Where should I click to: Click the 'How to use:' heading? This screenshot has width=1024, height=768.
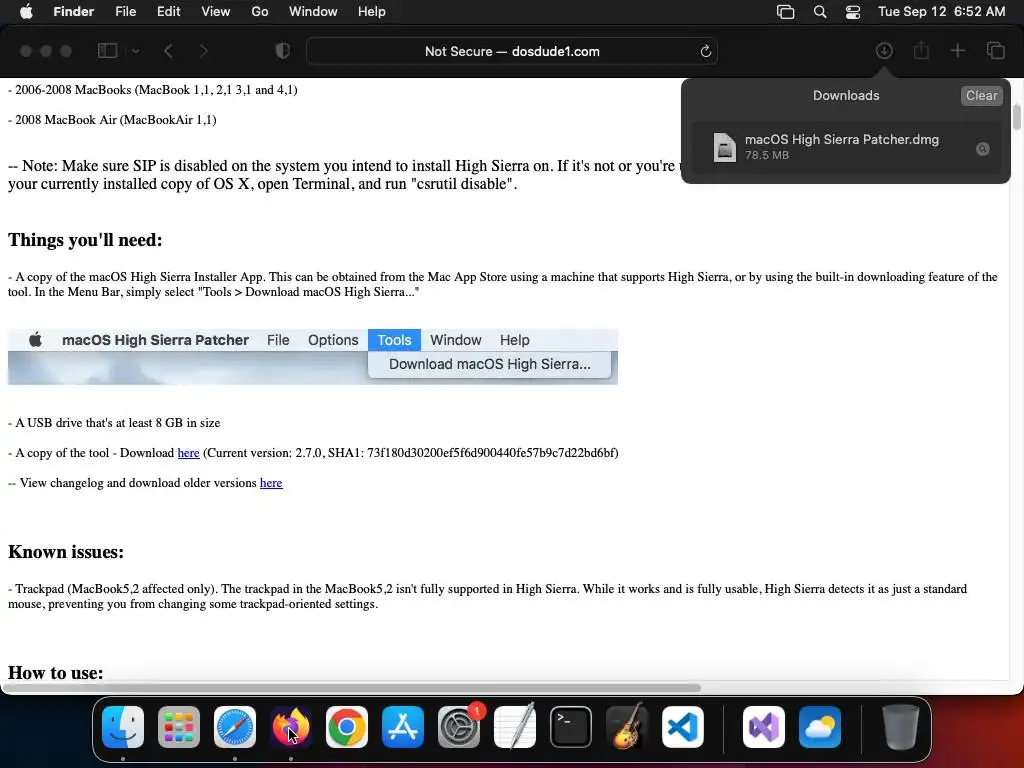tap(56, 673)
